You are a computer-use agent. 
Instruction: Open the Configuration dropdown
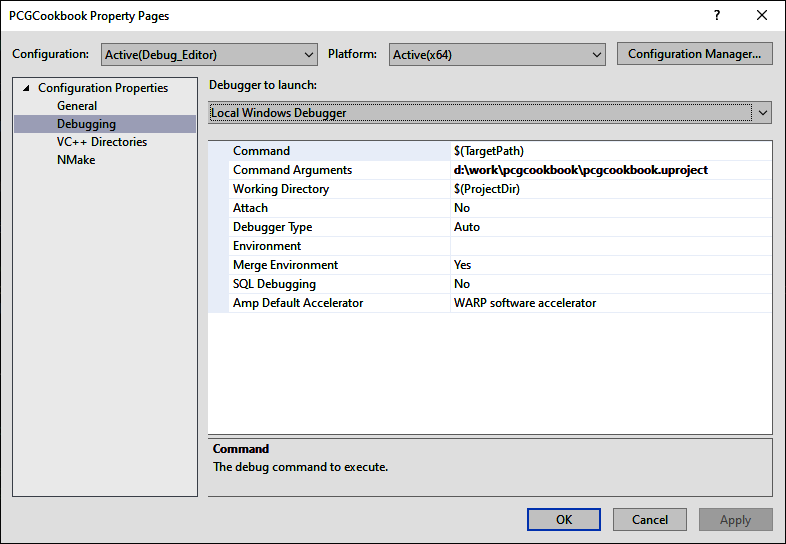pos(210,55)
